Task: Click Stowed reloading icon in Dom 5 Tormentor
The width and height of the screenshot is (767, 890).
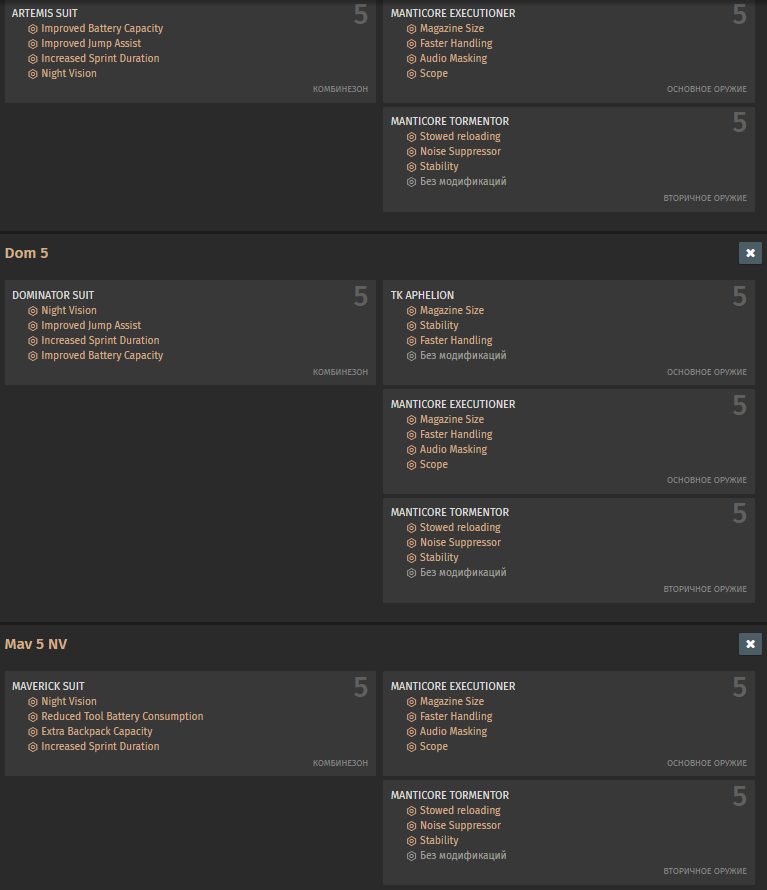Action: tap(411, 528)
